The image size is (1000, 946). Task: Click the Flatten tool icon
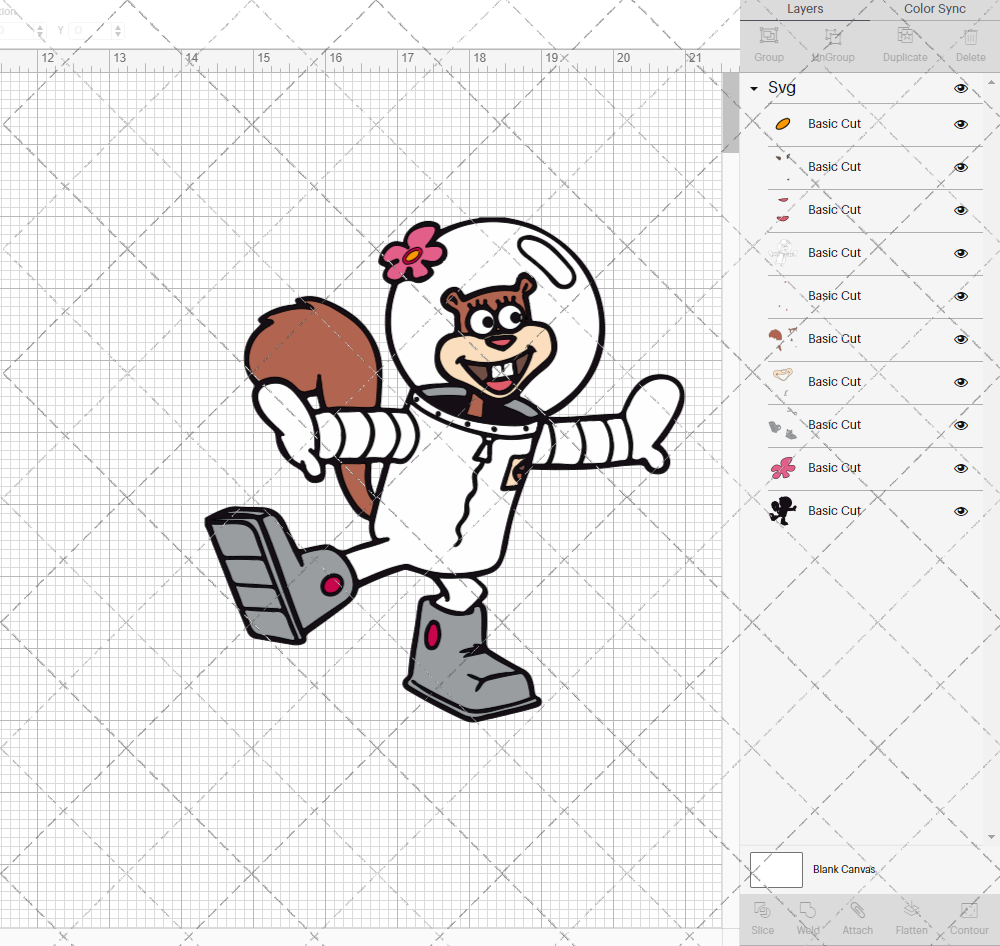pos(911,910)
